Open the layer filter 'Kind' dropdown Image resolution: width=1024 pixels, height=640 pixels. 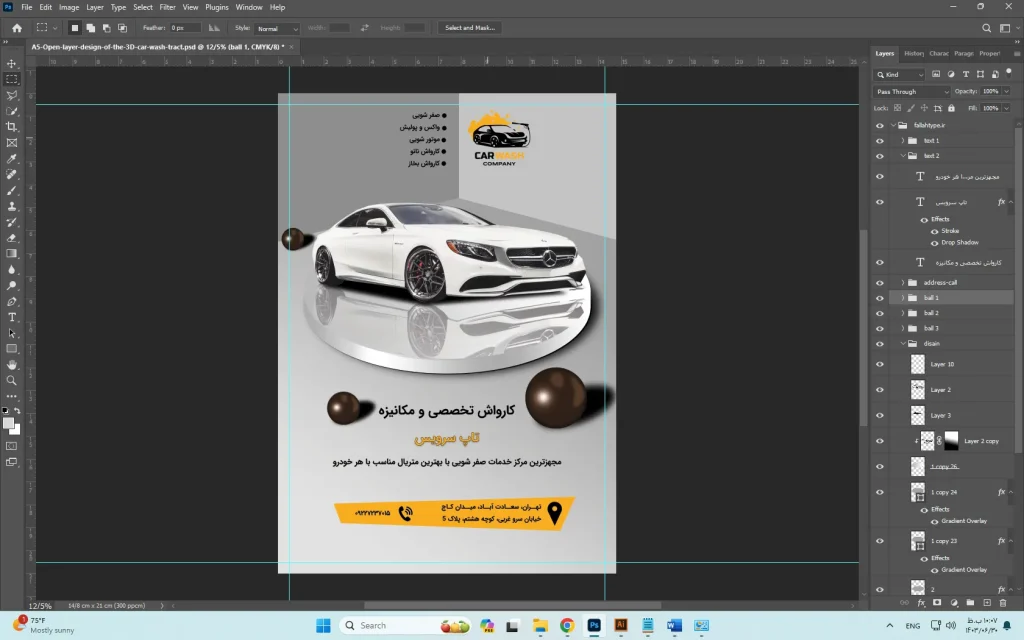[x=900, y=74]
